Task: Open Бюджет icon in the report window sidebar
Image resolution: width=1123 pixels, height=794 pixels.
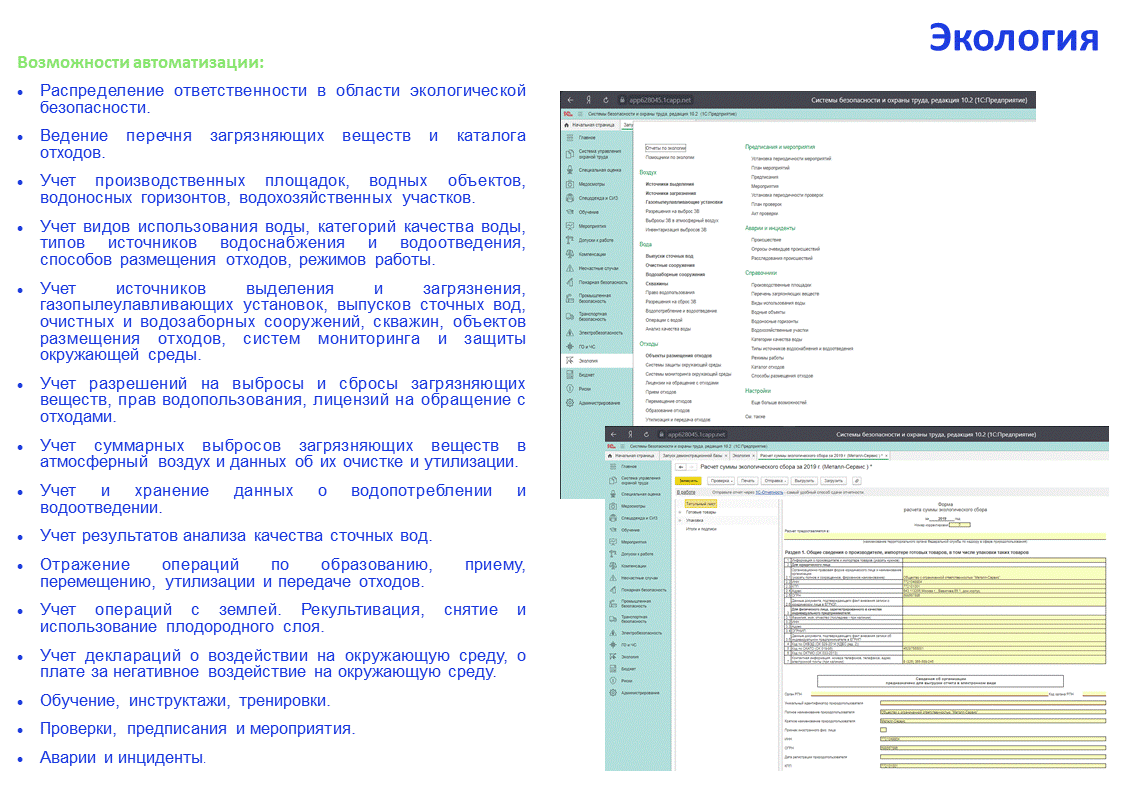Action: pyautogui.click(x=613, y=669)
